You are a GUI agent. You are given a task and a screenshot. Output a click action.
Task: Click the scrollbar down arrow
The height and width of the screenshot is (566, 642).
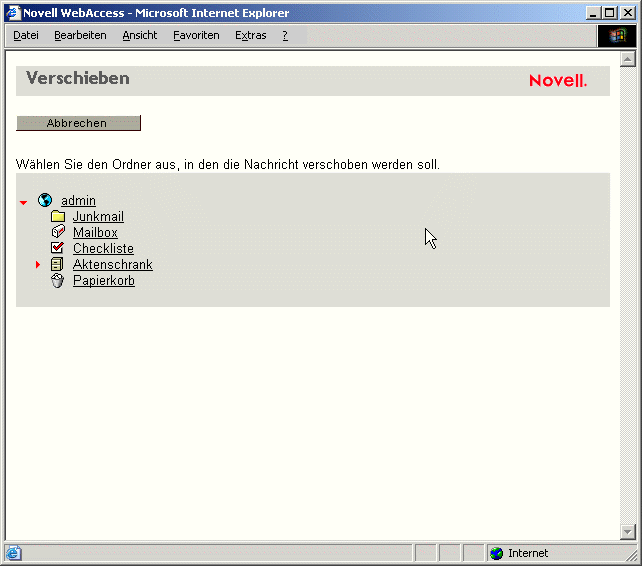628,532
